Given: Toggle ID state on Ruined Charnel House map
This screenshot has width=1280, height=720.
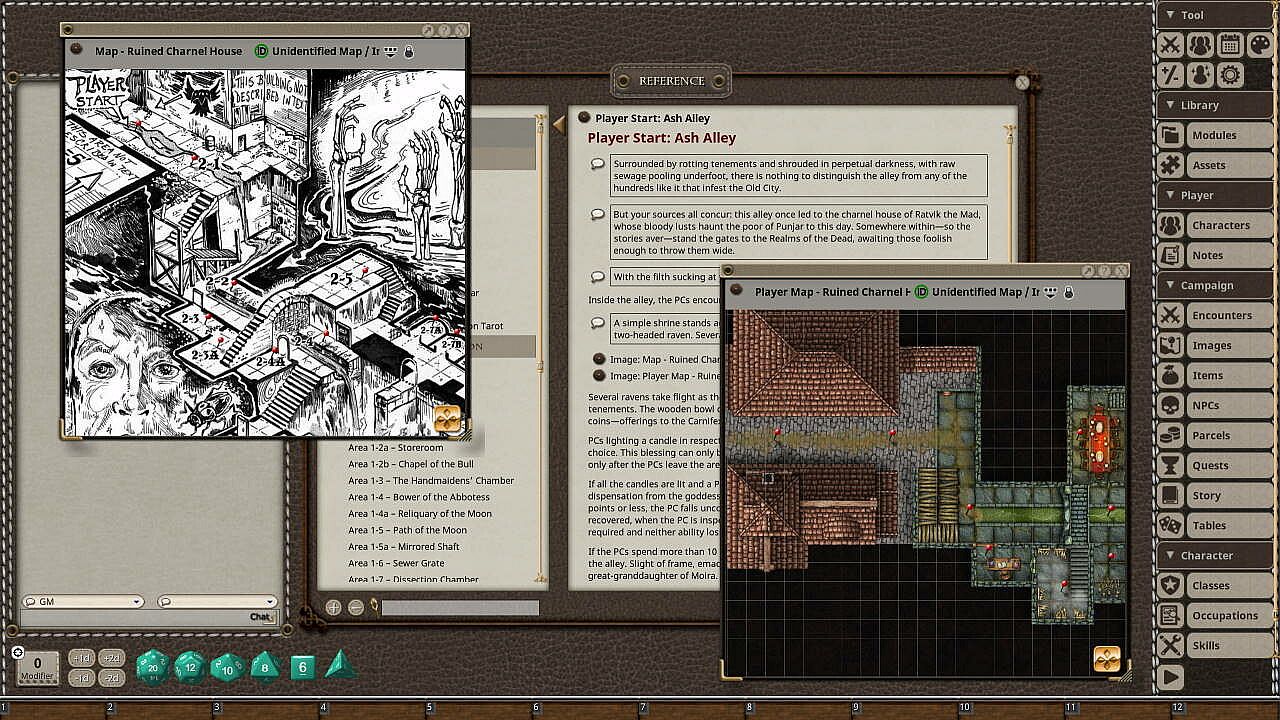Looking at the screenshot, I should [x=262, y=51].
